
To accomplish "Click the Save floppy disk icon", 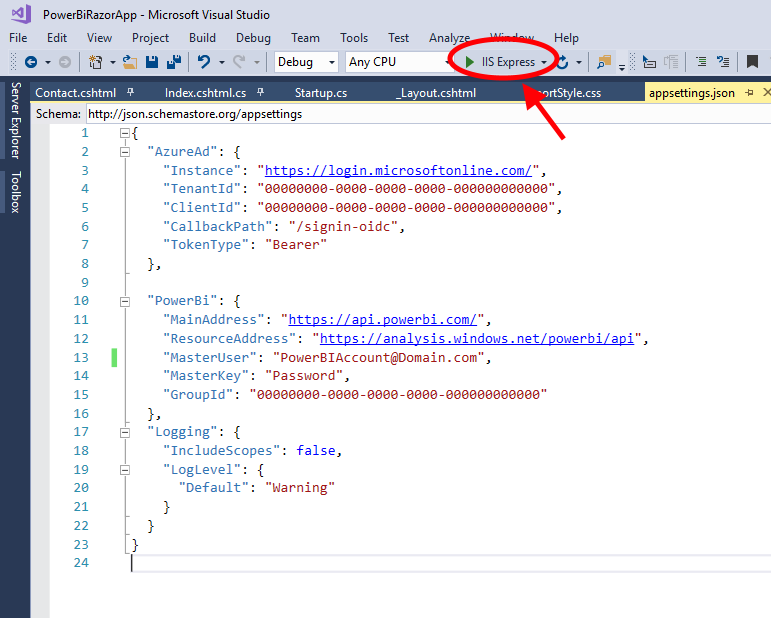I will [152, 62].
